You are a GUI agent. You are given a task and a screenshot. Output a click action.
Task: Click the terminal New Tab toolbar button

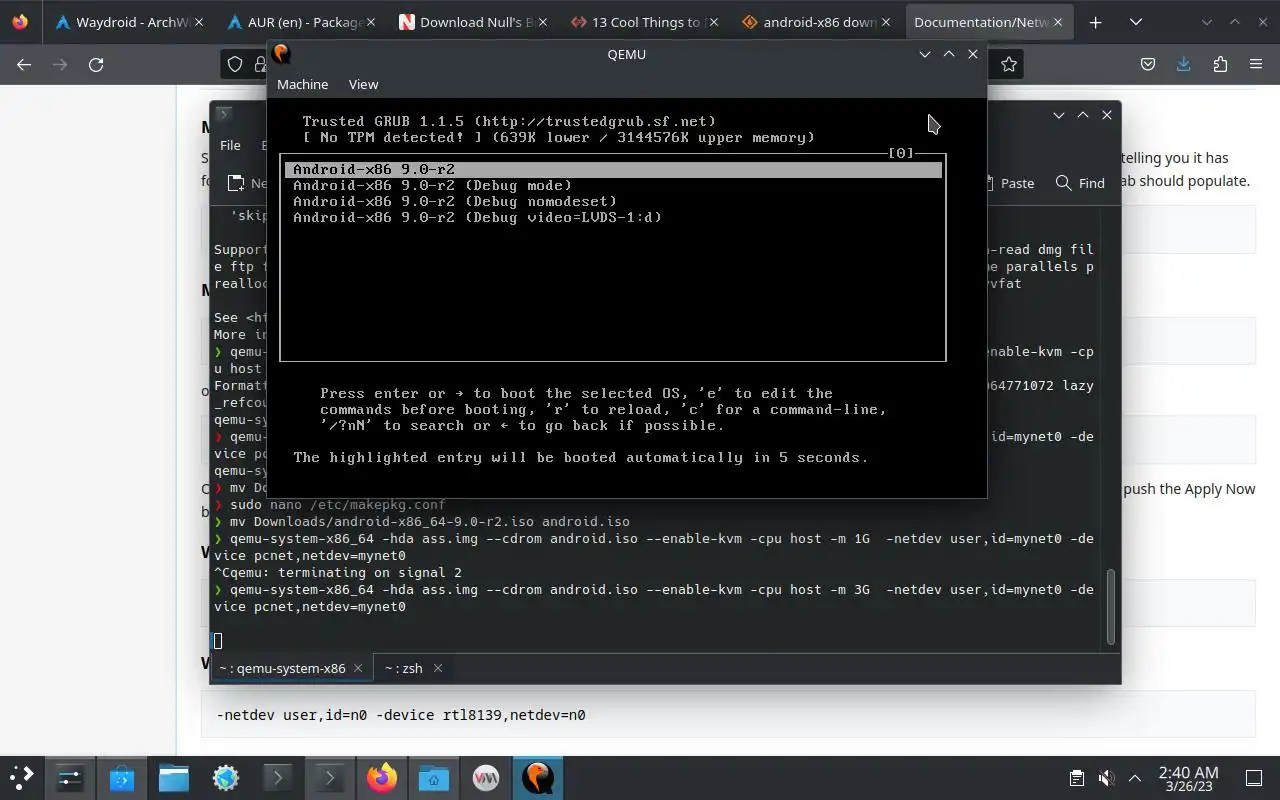tap(246, 183)
